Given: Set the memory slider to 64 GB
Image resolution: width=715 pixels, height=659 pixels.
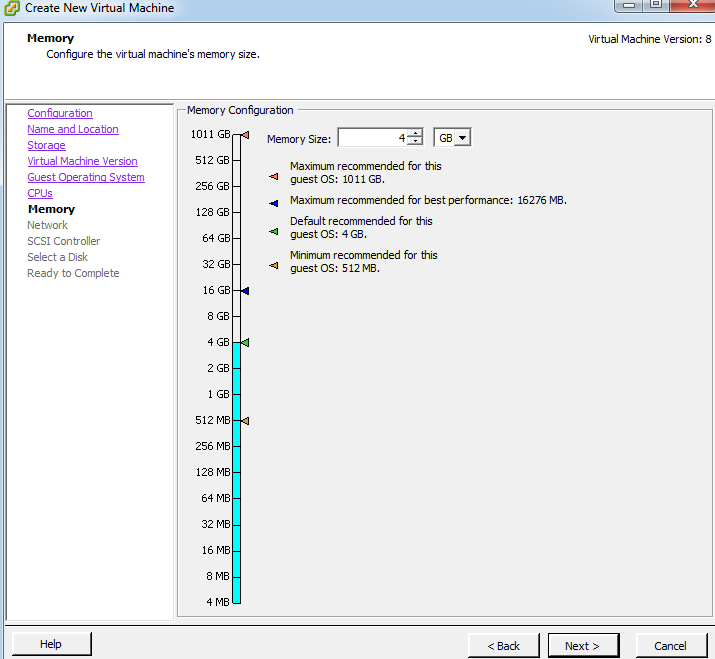Looking at the screenshot, I should tap(236, 239).
